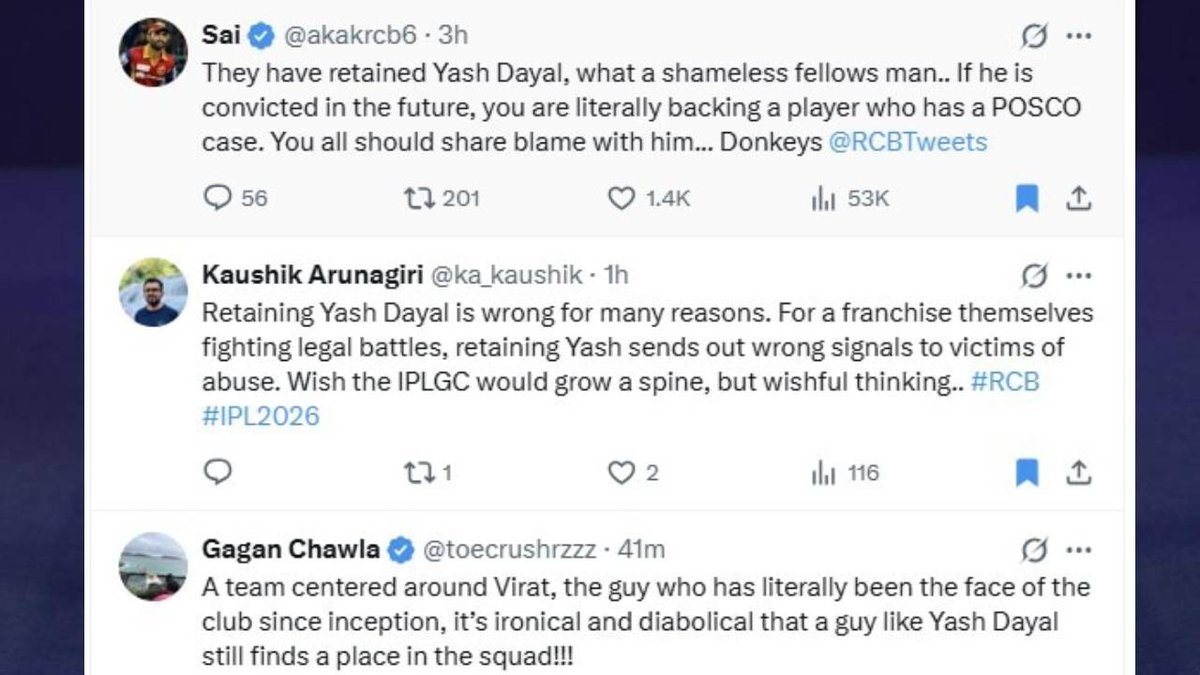Open Gagan Chawla's profile picture
The height and width of the screenshot is (675, 1200).
coord(154,567)
